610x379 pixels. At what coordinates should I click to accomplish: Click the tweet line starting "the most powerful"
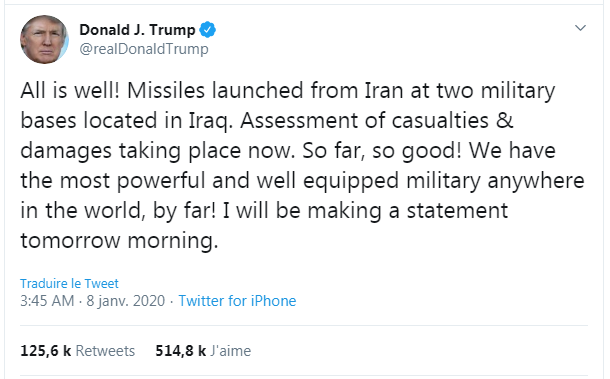[x=302, y=181]
